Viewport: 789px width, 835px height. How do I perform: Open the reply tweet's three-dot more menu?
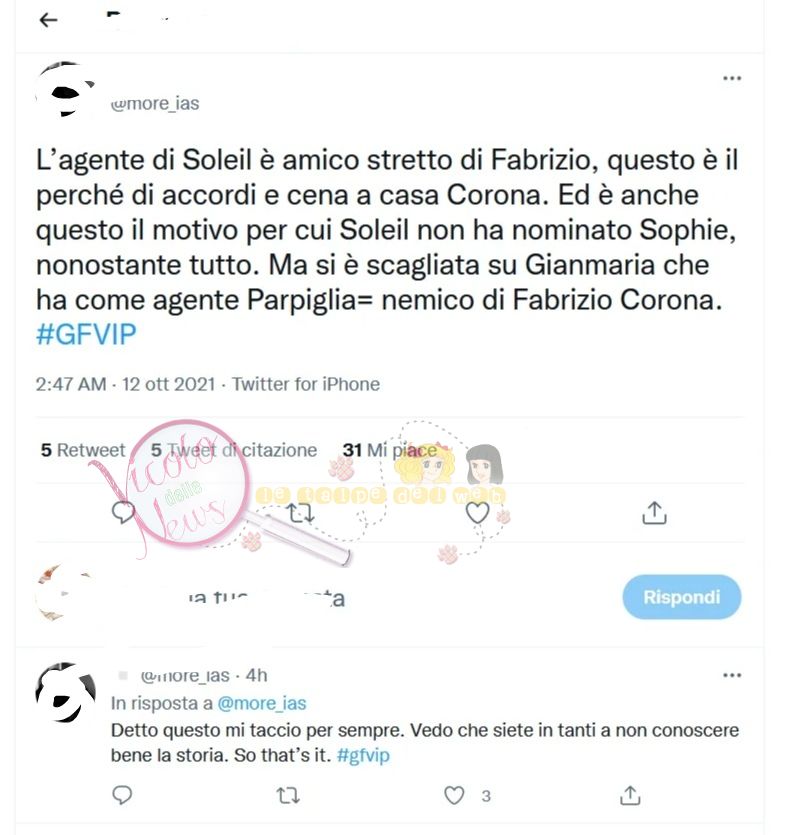coord(732,675)
